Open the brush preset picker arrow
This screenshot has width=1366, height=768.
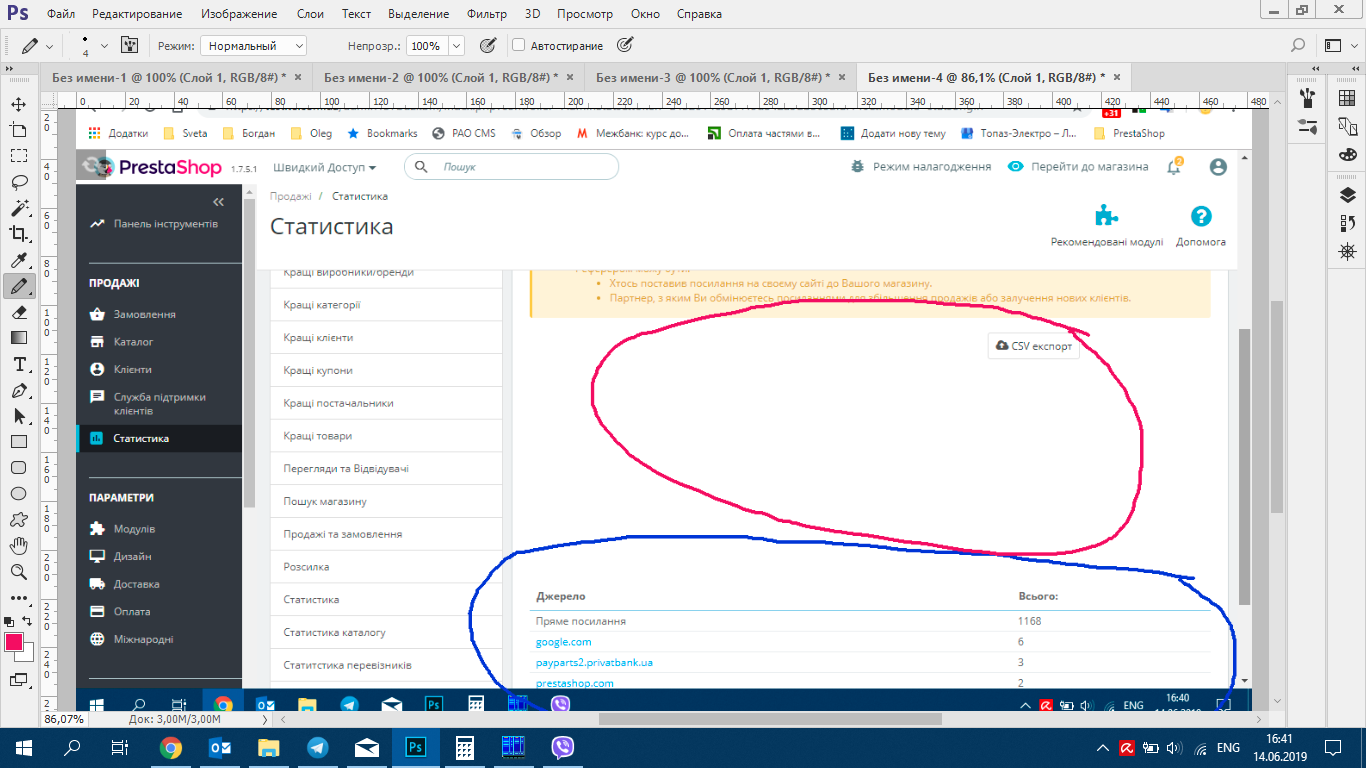pyautogui.click(x=104, y=45)
